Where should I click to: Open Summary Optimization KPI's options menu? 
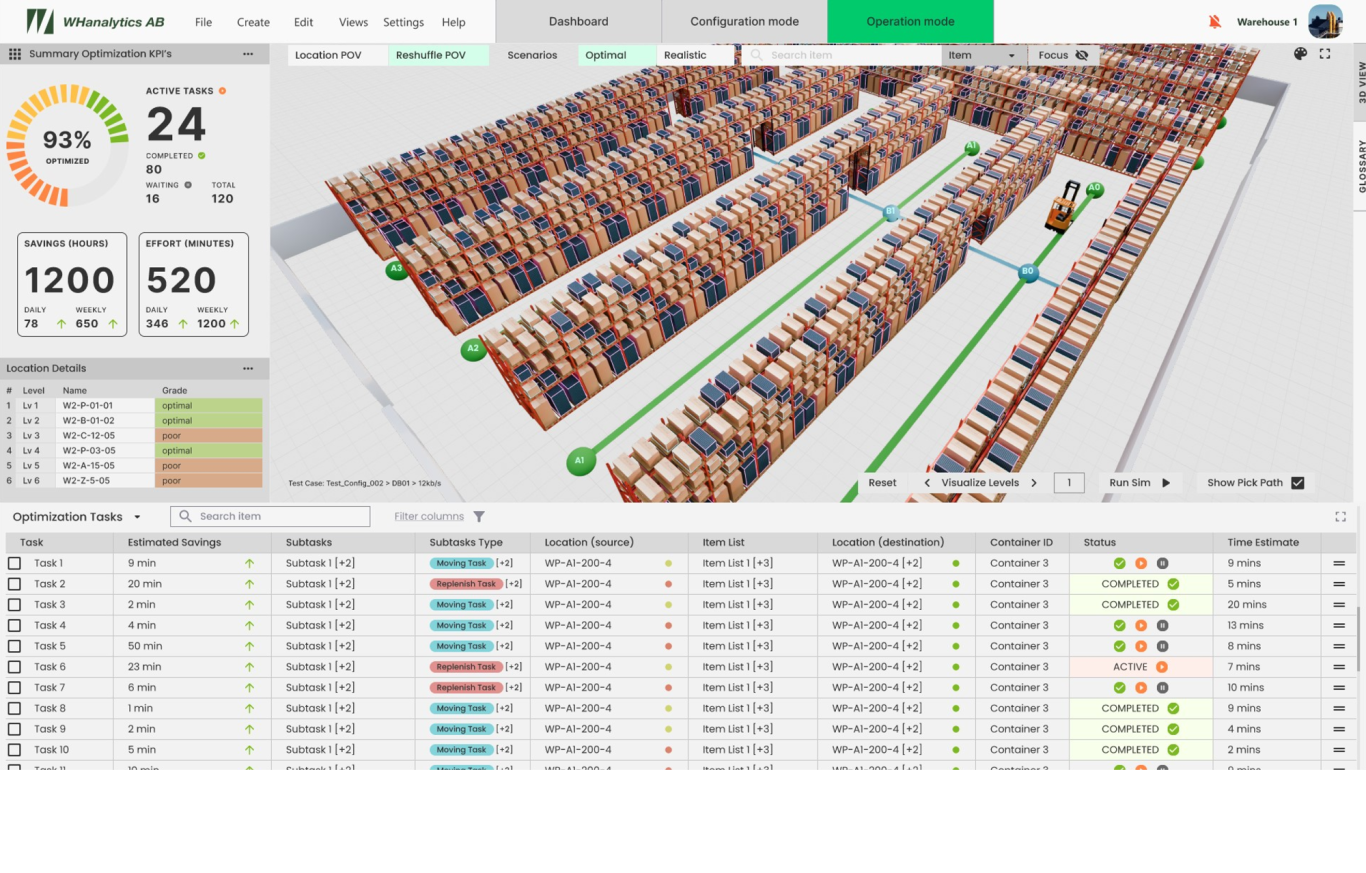pyautogui.click(x=248, y=54)
